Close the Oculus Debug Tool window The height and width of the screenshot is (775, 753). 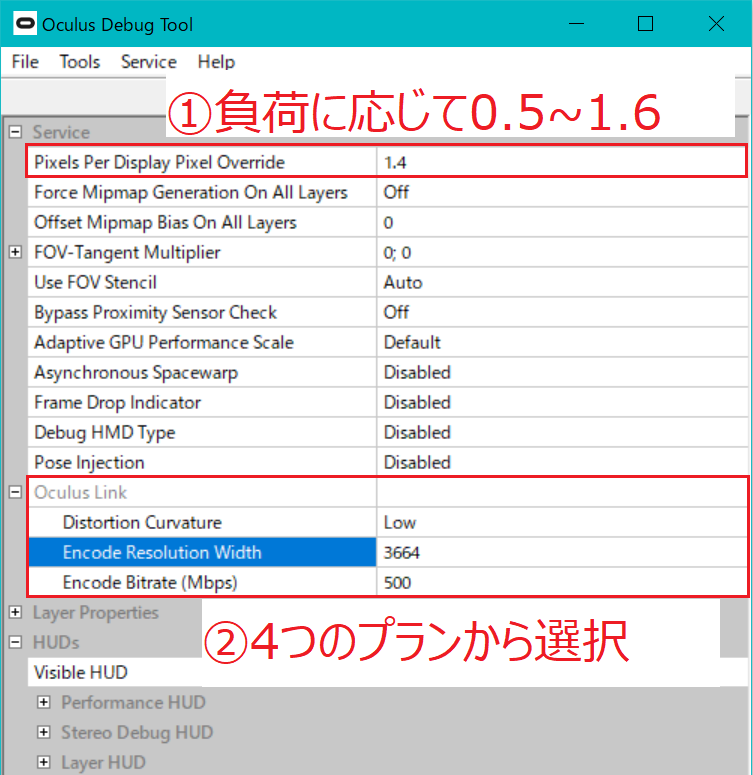716,24
